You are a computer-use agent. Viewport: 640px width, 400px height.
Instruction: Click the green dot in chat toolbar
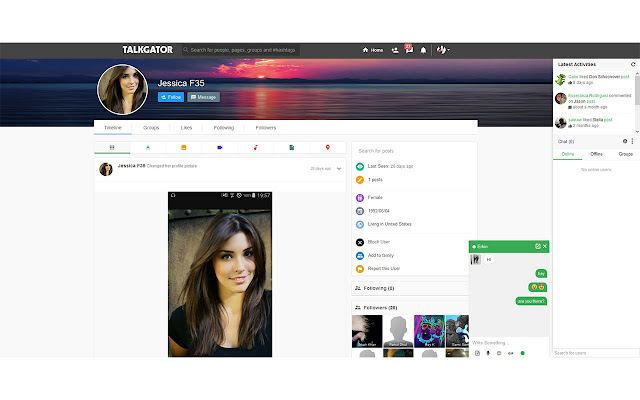pos(522,353)
